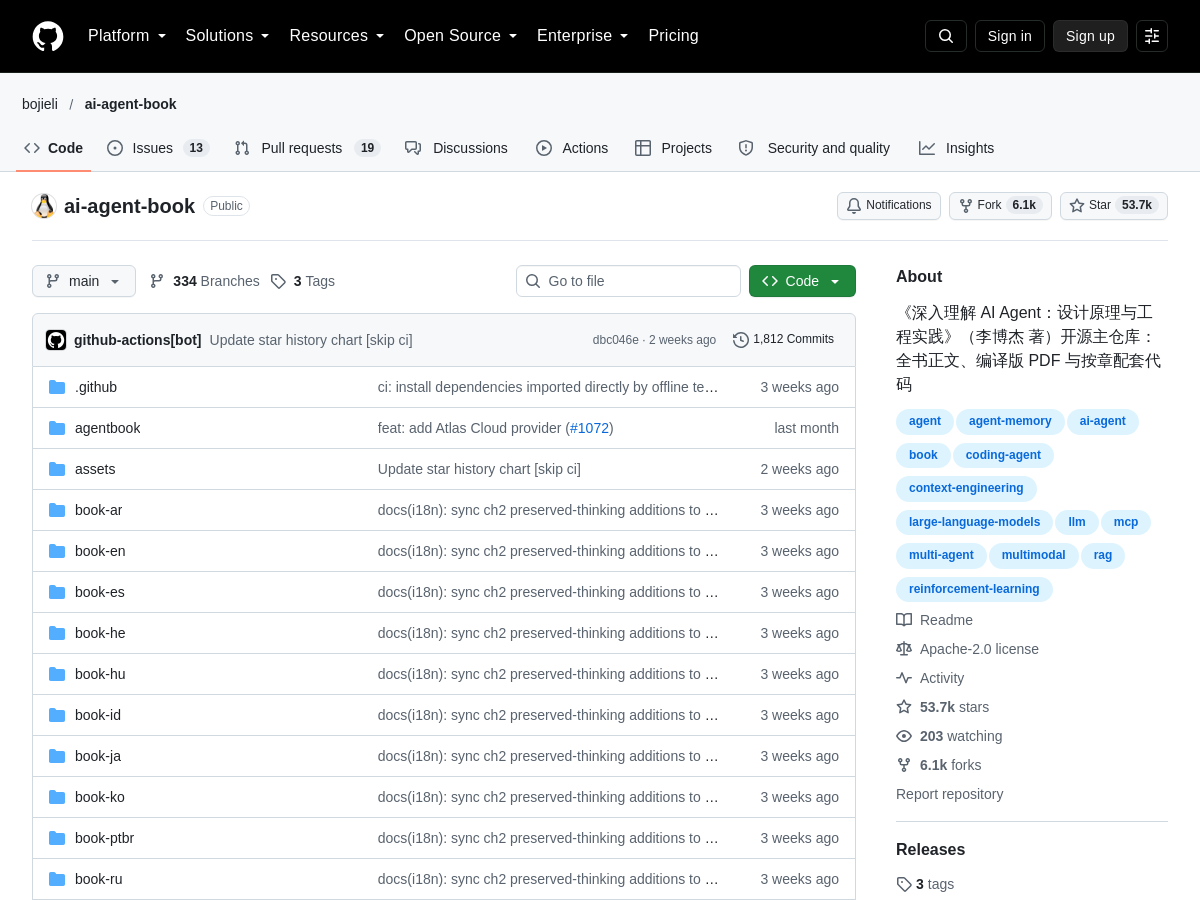Open the appearance settings sliders icon
The height and width of the screenshot is (900, 1200).
pos(1152,36)
